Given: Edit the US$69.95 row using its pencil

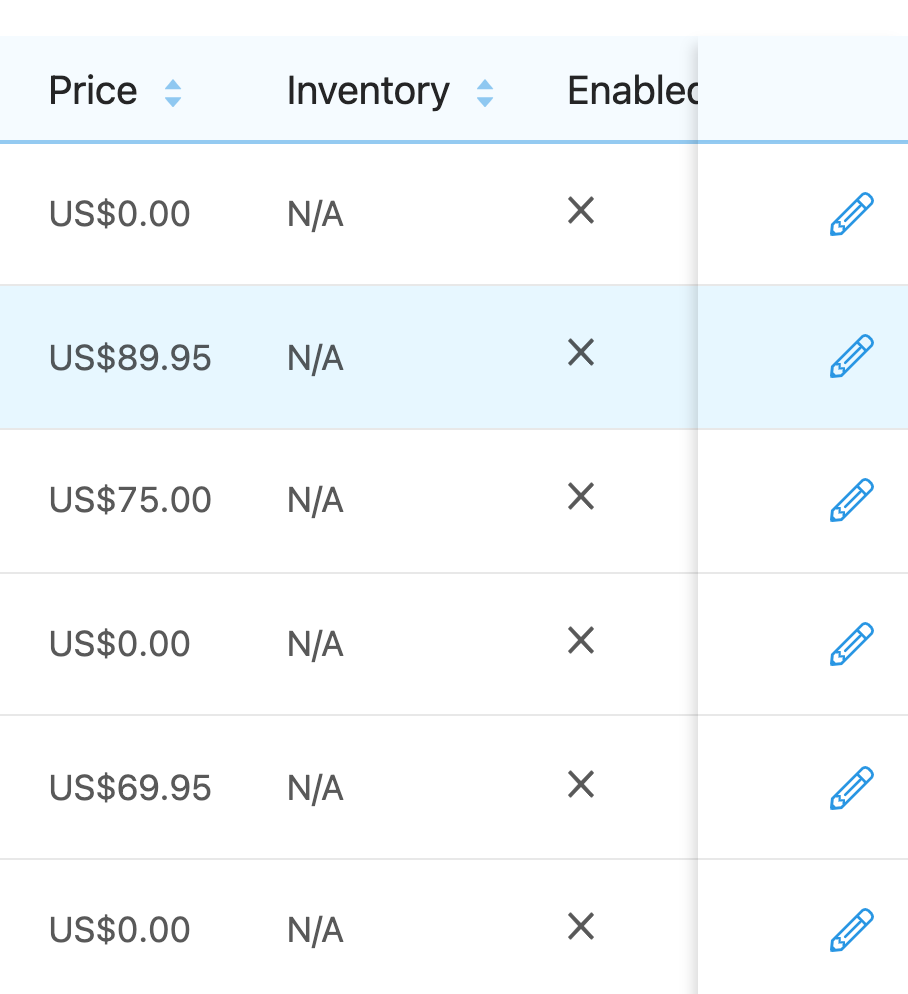Looking at the screenshot, I should click(851, 787).
